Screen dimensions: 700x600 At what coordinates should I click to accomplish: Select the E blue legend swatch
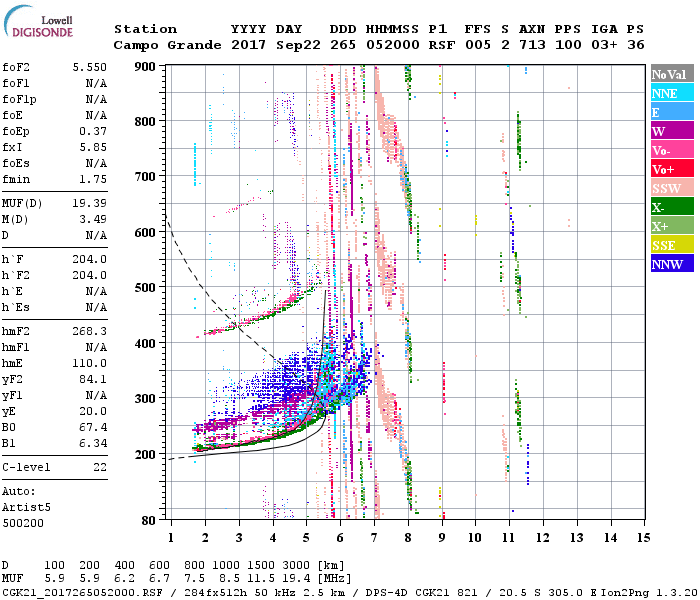click(x=672, y=112)
